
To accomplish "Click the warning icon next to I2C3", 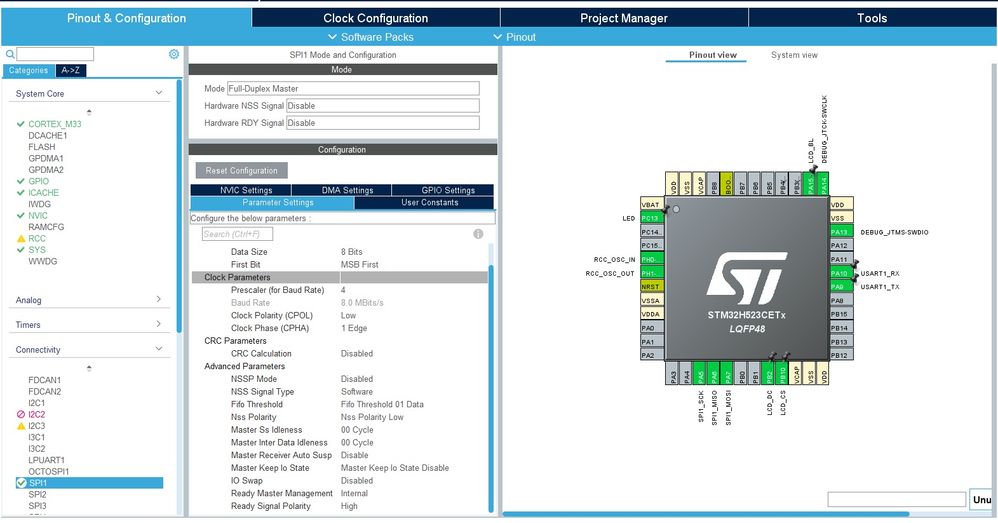I will point(21,426).
